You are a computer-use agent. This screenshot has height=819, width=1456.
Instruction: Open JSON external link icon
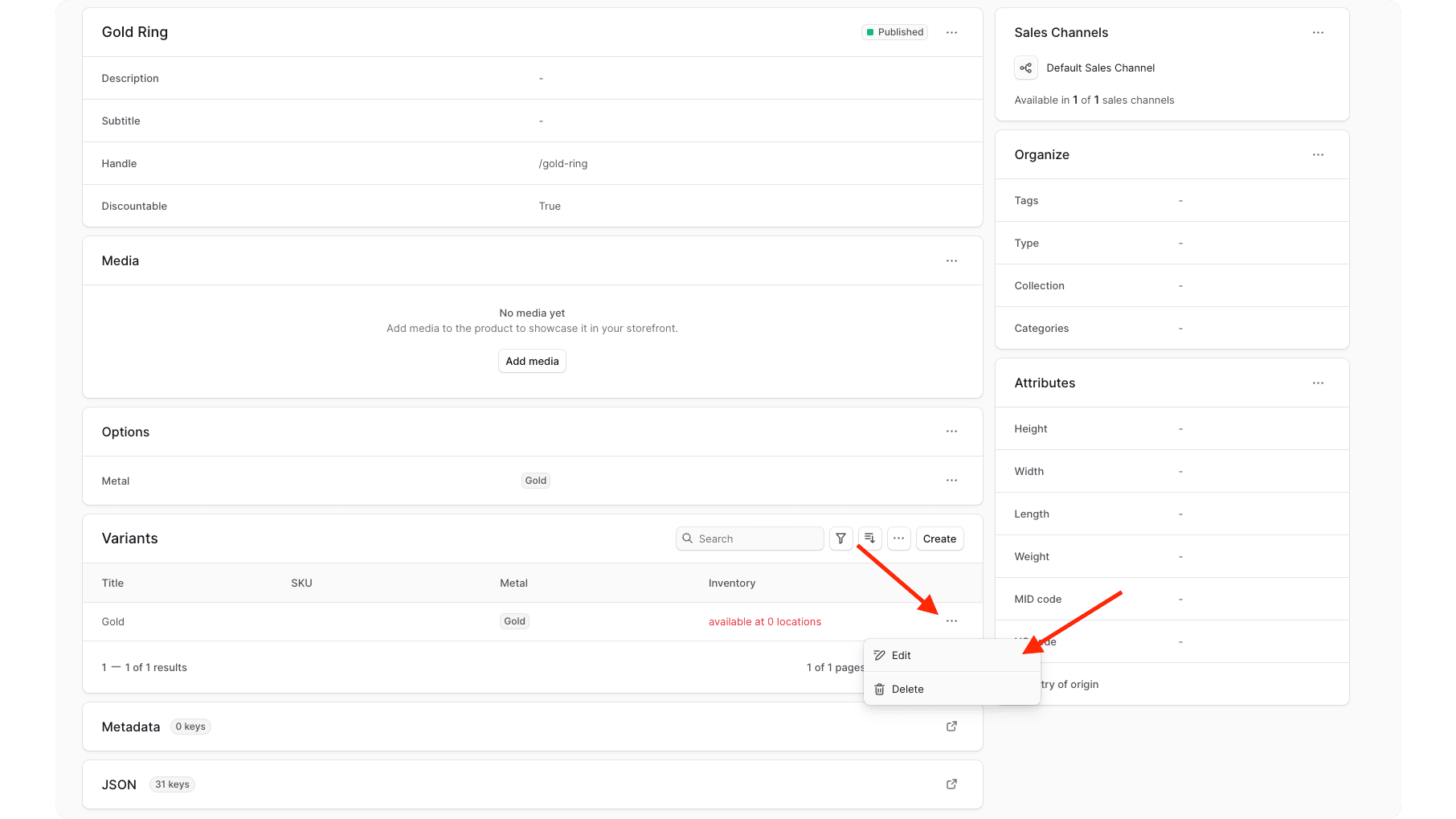coord(951,784)
